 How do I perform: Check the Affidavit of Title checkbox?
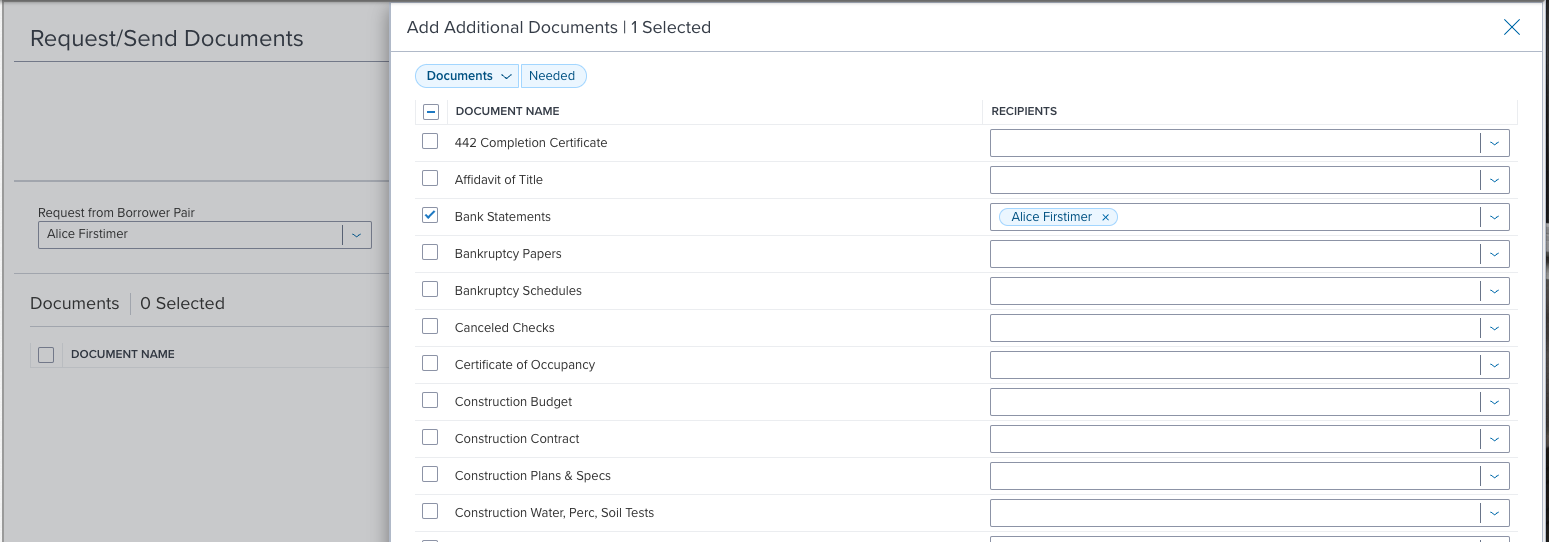430,179
